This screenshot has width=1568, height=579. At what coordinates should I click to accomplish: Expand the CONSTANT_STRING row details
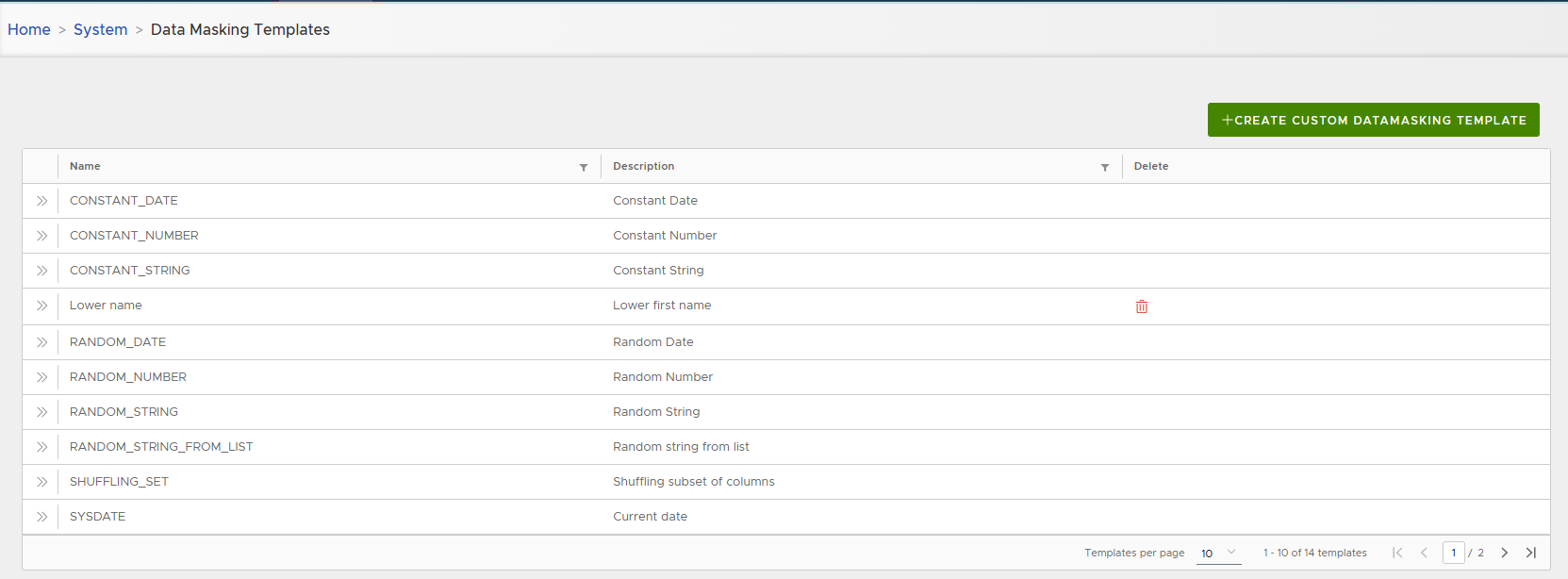coord(41,271)
